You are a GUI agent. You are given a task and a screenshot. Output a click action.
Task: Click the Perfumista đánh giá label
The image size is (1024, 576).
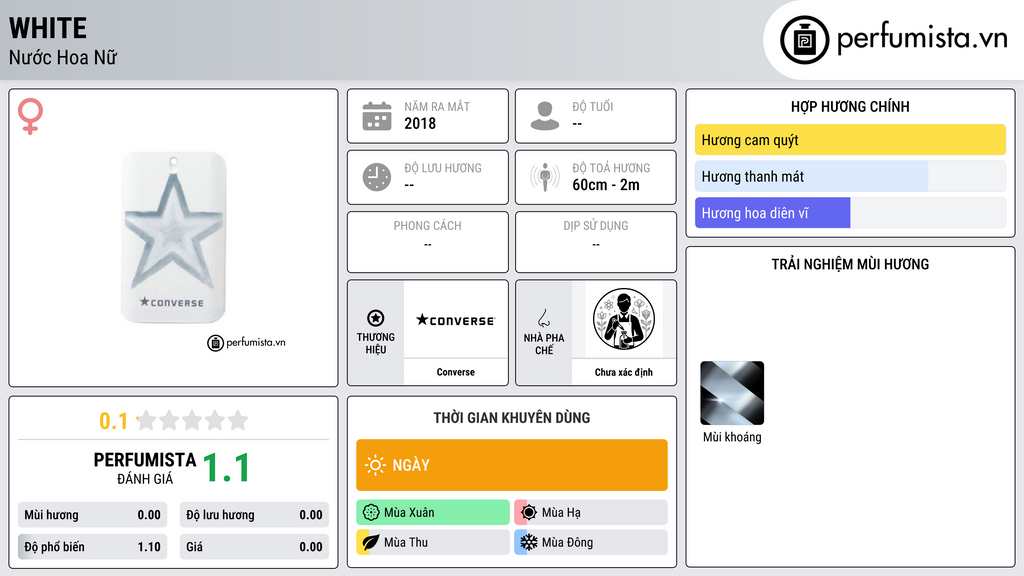(x=145, y=468)
